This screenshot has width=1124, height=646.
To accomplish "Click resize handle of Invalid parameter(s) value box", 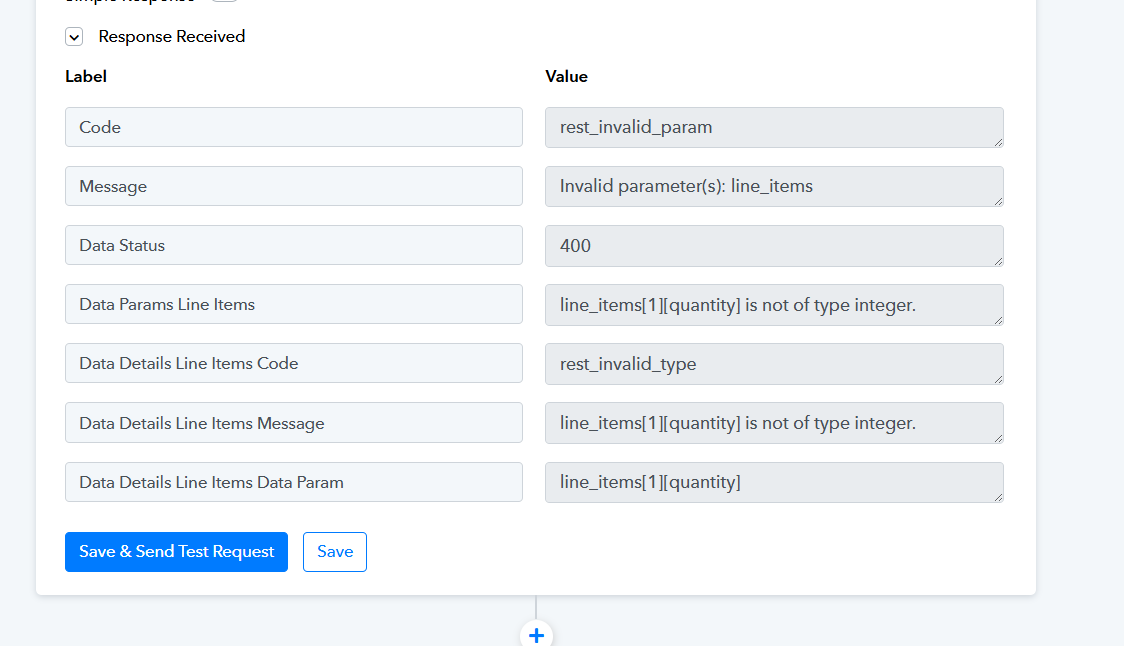I will tap(998, 201).
